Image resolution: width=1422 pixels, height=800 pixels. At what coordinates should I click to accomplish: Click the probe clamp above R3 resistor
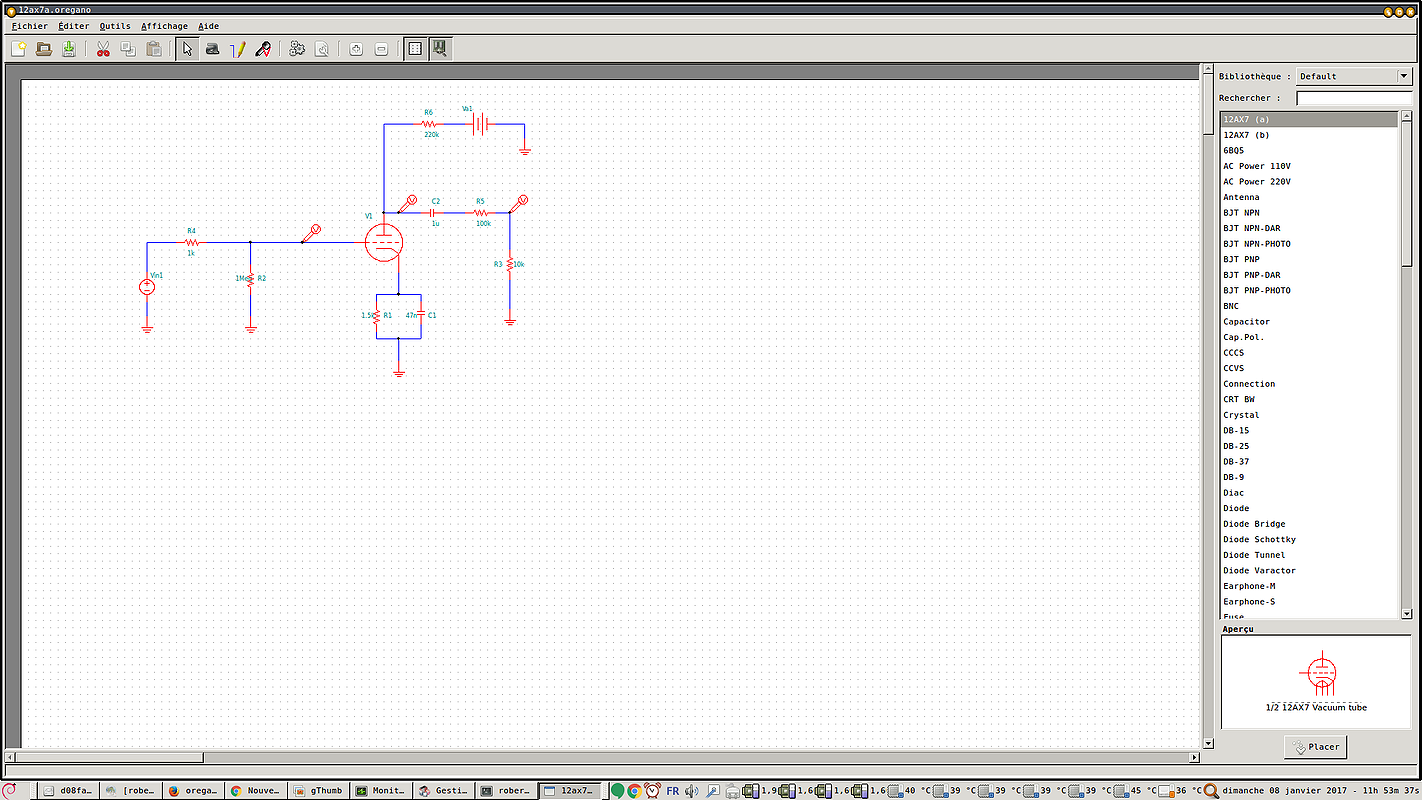(x=517, y=204)
